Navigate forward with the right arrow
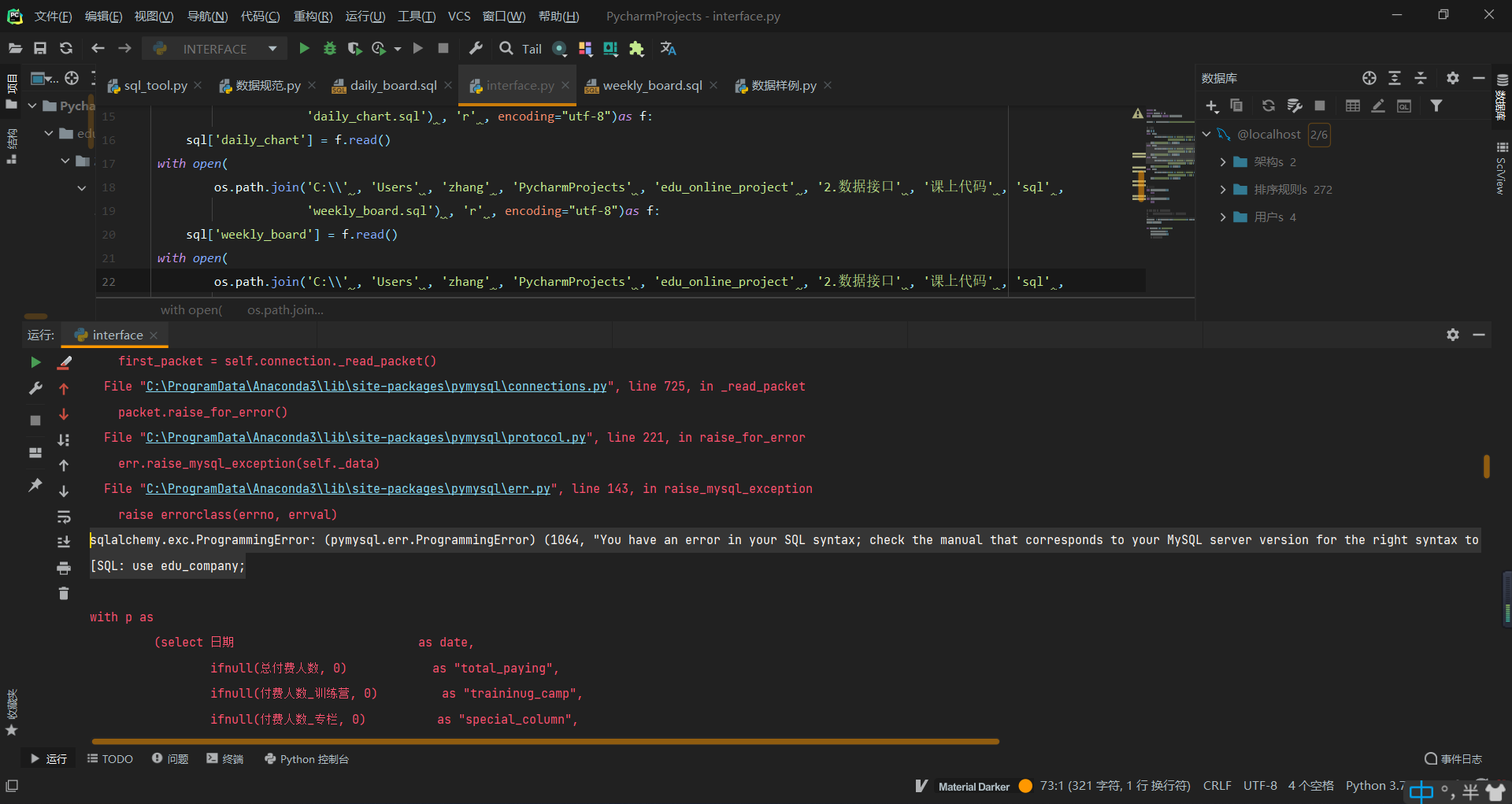The width and height of the screenshot is (1512, 804). (124, 49)
